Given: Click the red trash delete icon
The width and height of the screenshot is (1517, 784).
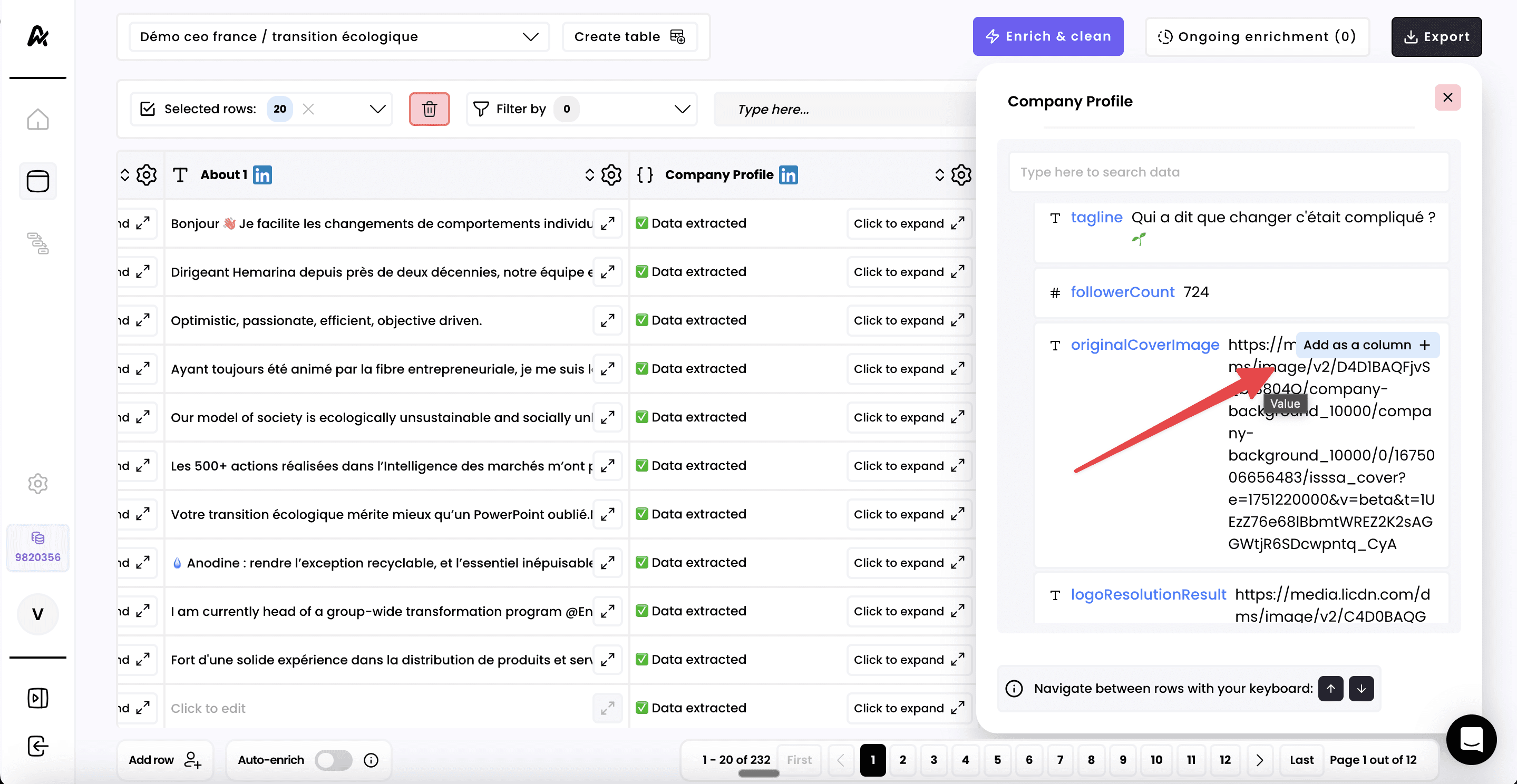Looking at the screenshot, I should coord(429,109).
